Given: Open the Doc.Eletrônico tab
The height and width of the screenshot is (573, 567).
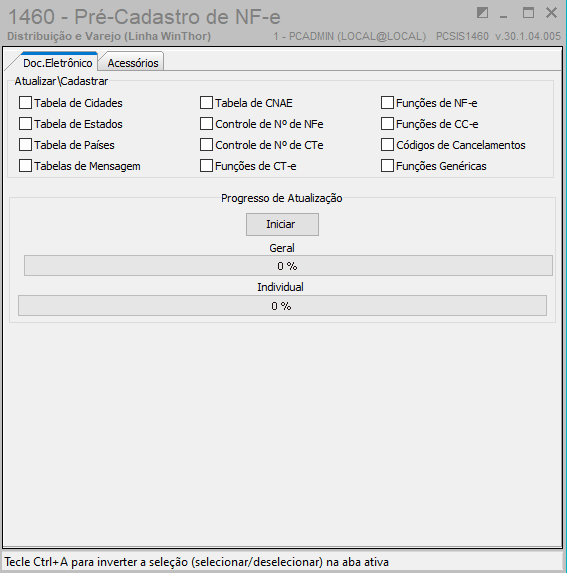Looking at the screenshot, I should pos(57,63).
